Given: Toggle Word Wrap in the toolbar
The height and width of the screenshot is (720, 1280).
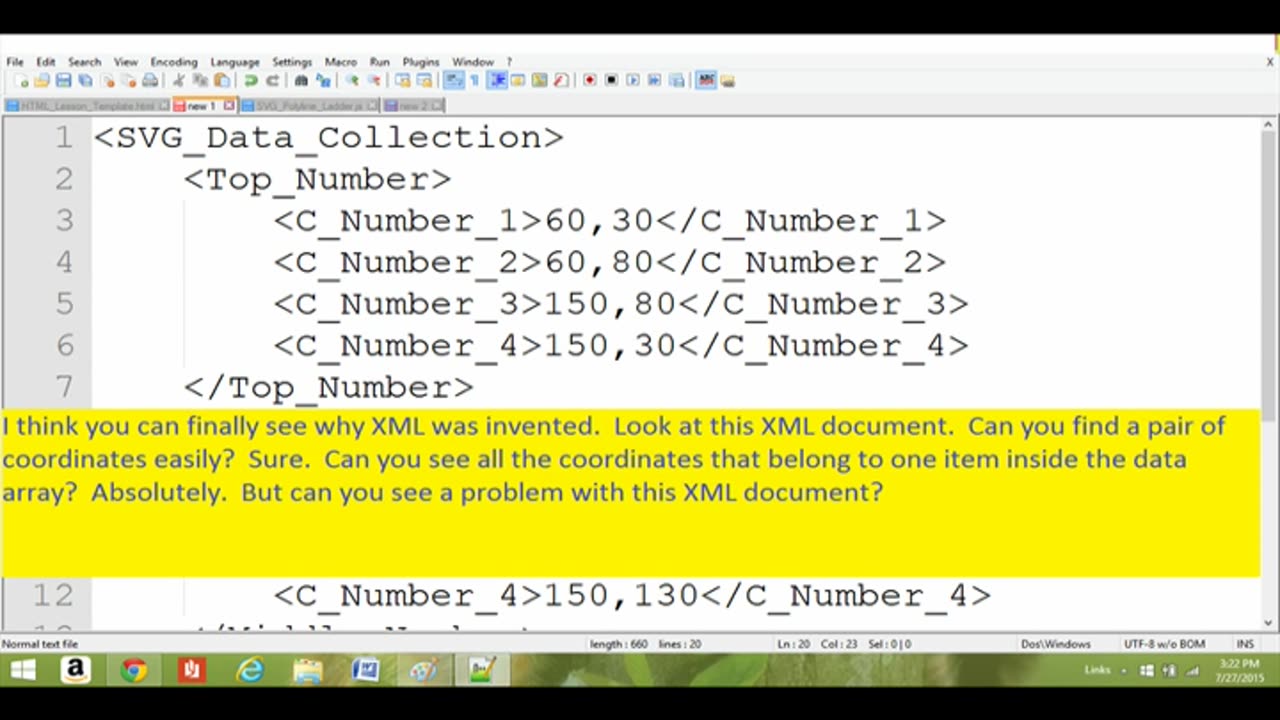Looking at the screenshot, I should coord(453,81).
